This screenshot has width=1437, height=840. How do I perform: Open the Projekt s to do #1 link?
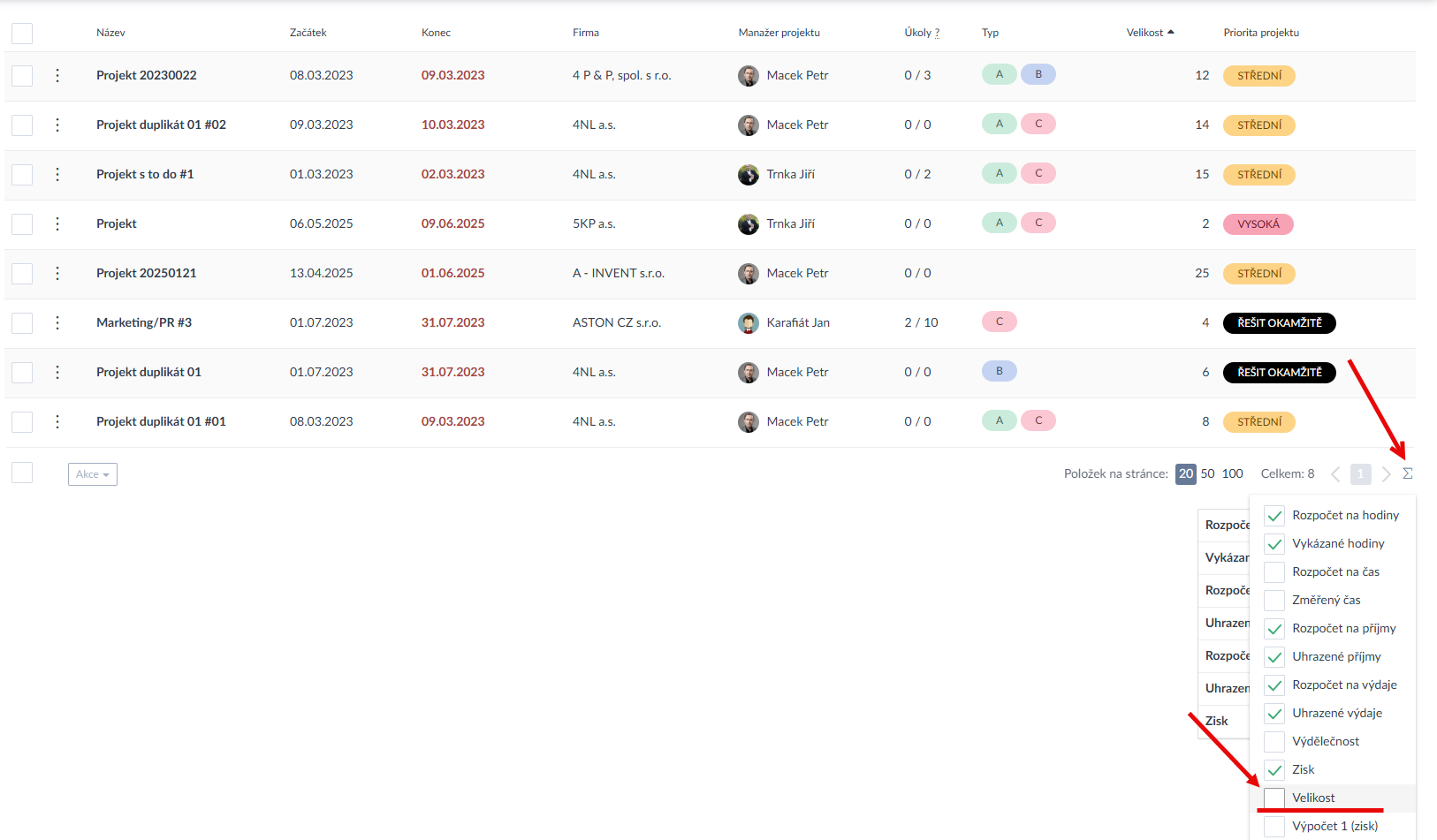tap(145, 174)
